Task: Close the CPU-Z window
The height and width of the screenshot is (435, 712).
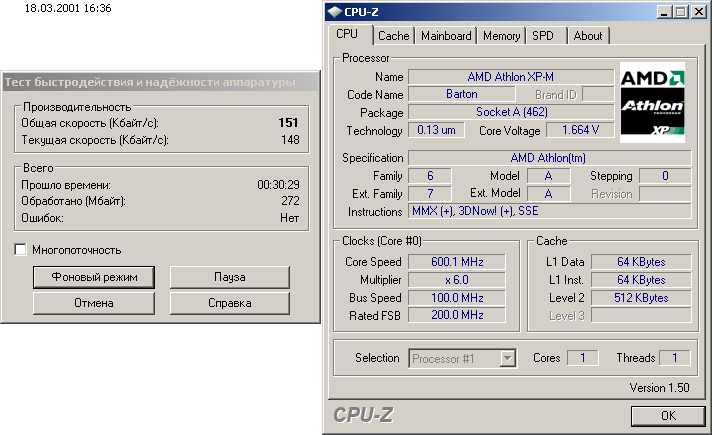Action: [698, 12]
